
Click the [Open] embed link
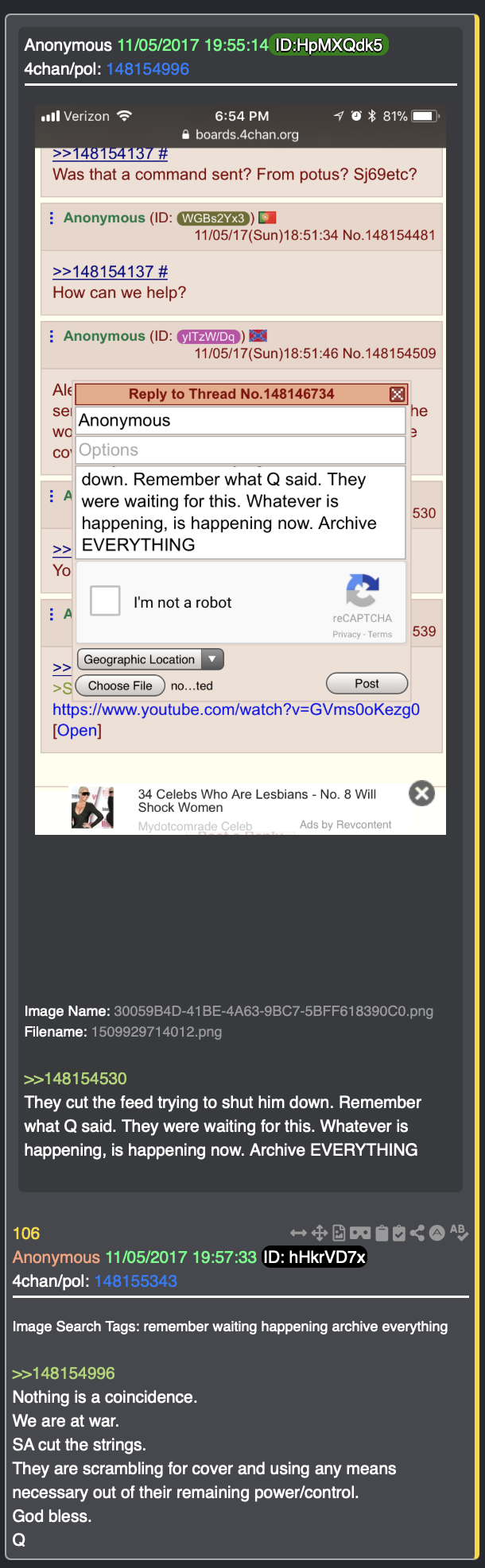[x=77, y=730]
